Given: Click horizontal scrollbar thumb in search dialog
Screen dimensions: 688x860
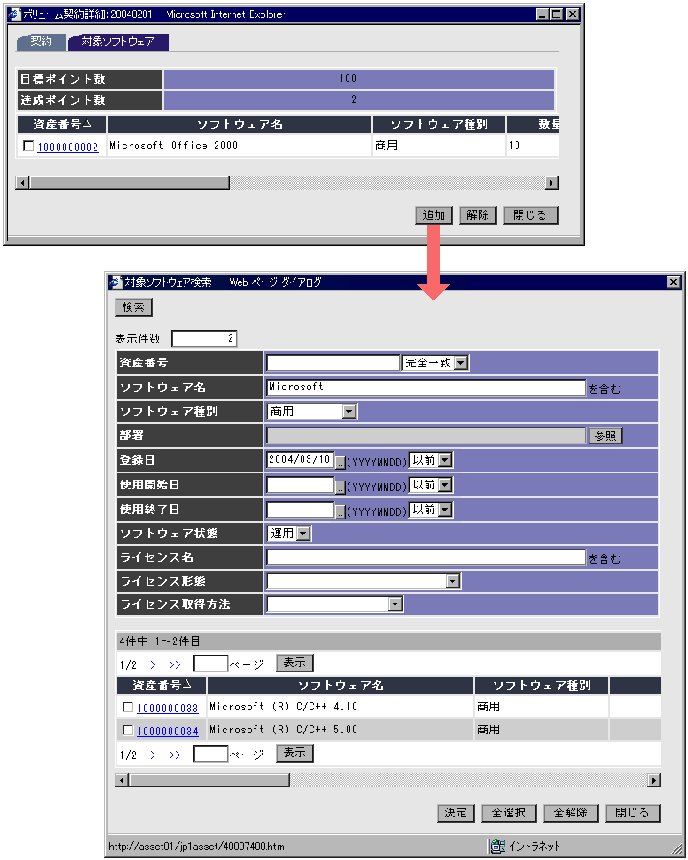Looking at the screenshot, I should 209,780.
